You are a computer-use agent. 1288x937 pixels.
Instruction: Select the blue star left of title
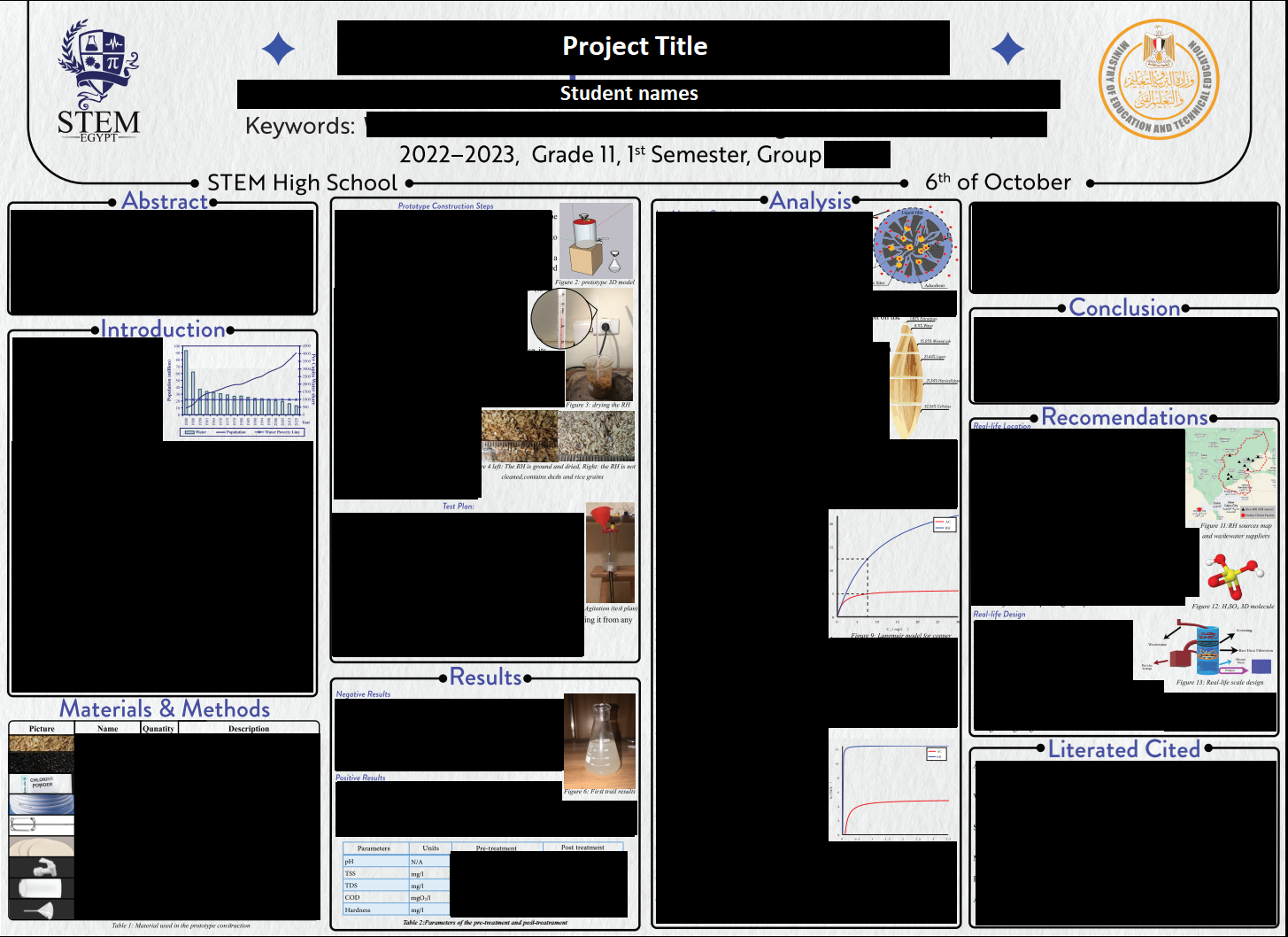(x=279, y=49)
